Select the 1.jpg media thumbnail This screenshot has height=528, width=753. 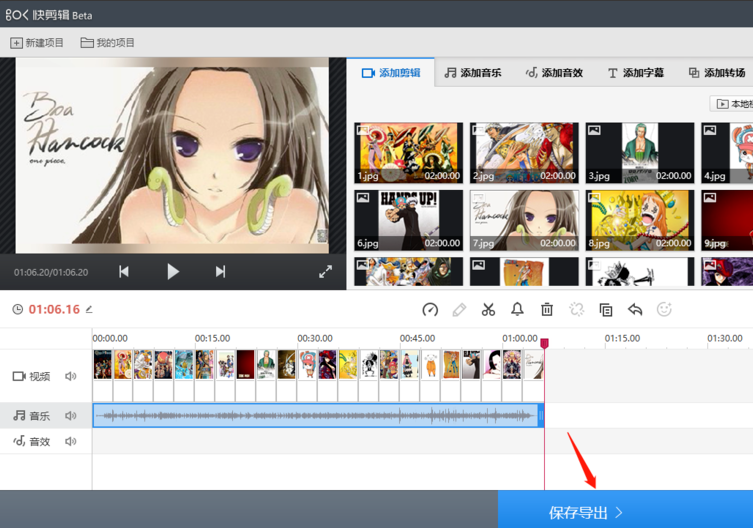tap(409, 153)
